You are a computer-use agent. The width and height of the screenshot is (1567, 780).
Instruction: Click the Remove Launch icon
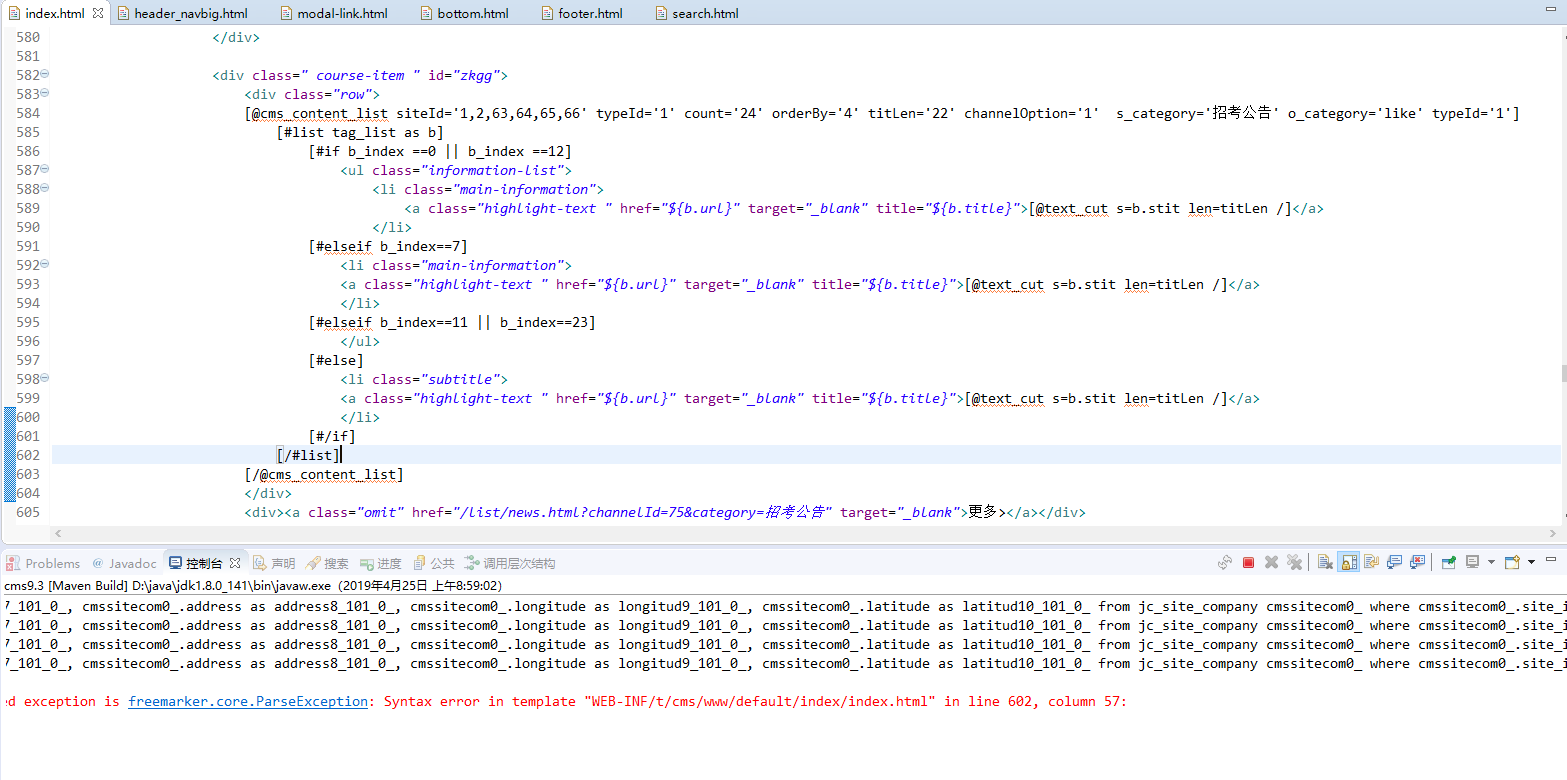tap(1271, 563)
